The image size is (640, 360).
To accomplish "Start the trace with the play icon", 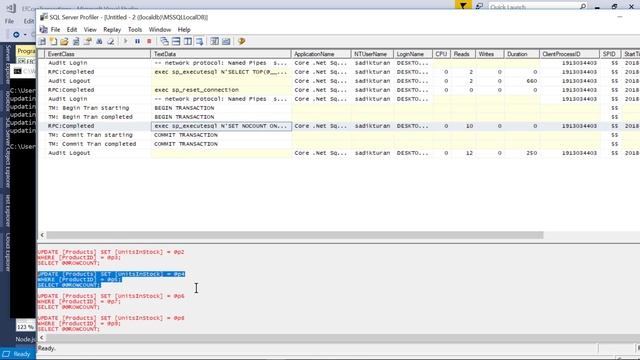I will [126, 41].
